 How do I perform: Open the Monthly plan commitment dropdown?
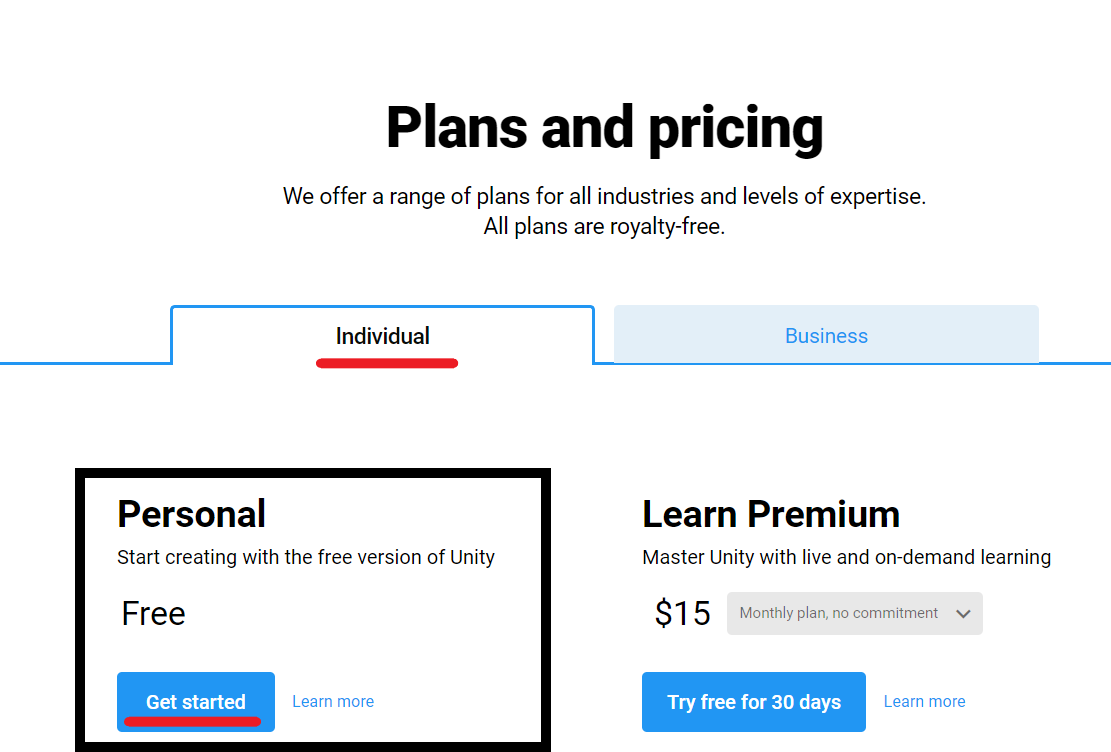(x=840, y=613)
